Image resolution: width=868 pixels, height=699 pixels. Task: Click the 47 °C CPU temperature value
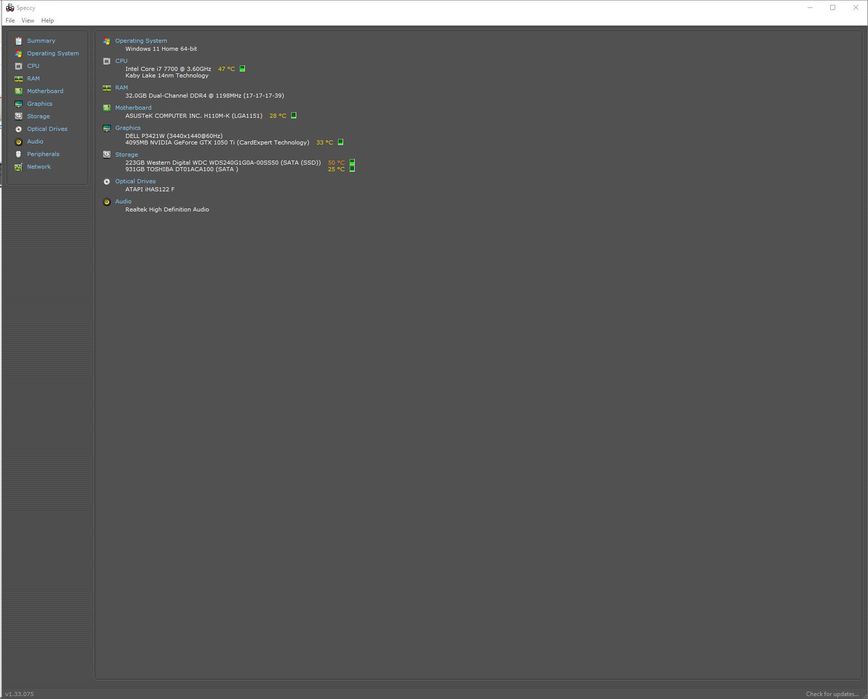[x=226, y=69]
